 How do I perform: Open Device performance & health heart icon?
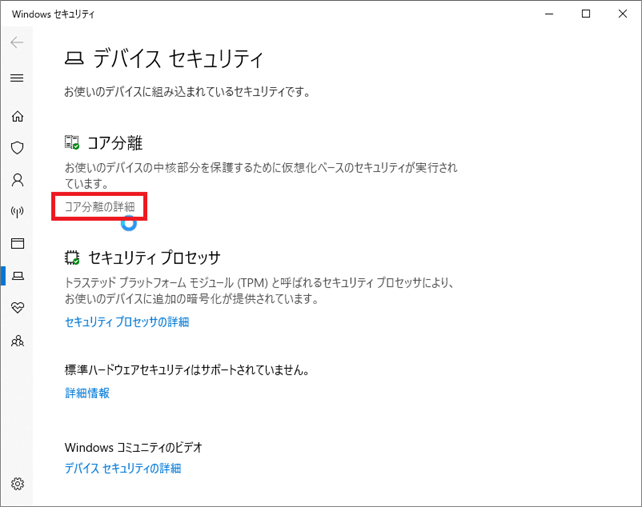16,308
